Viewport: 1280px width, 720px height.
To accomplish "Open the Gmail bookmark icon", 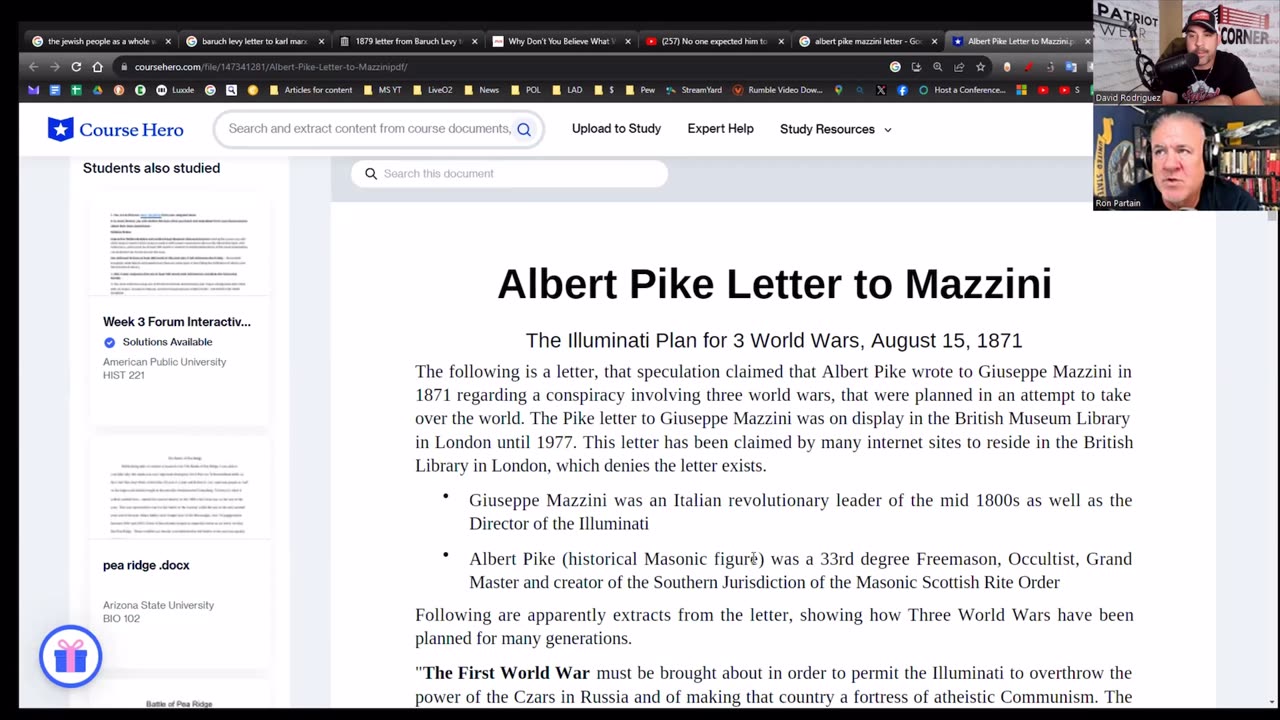I will point(33,90).
